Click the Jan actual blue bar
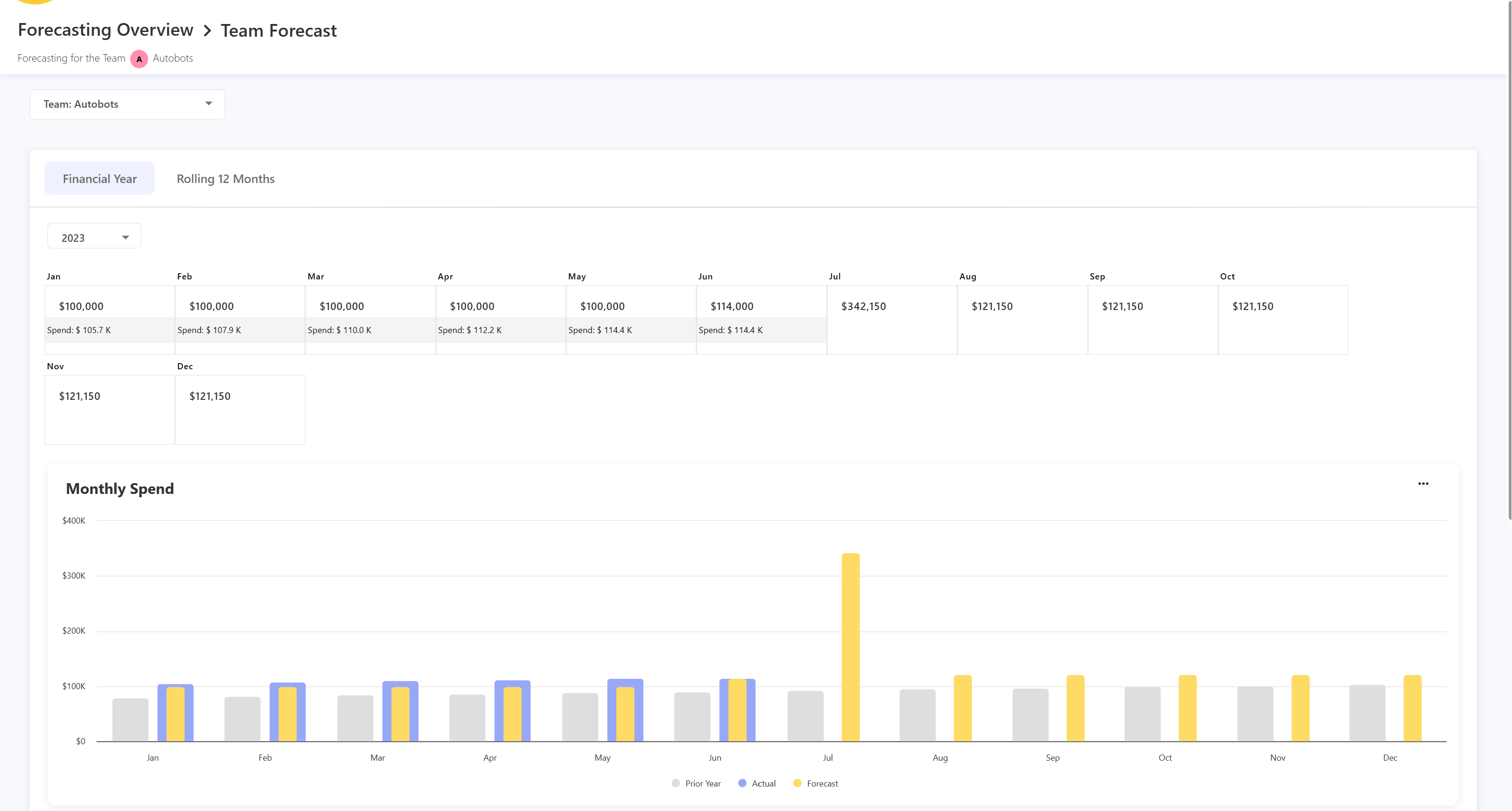This screenshot has width=1512, height=811. coord(161,714)
